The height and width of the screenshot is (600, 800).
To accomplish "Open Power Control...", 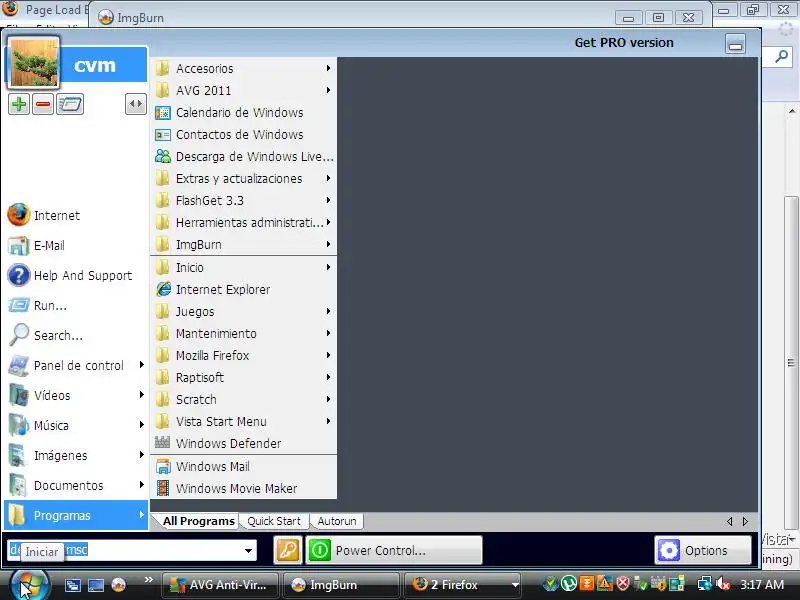I will (x=393, y=550).
